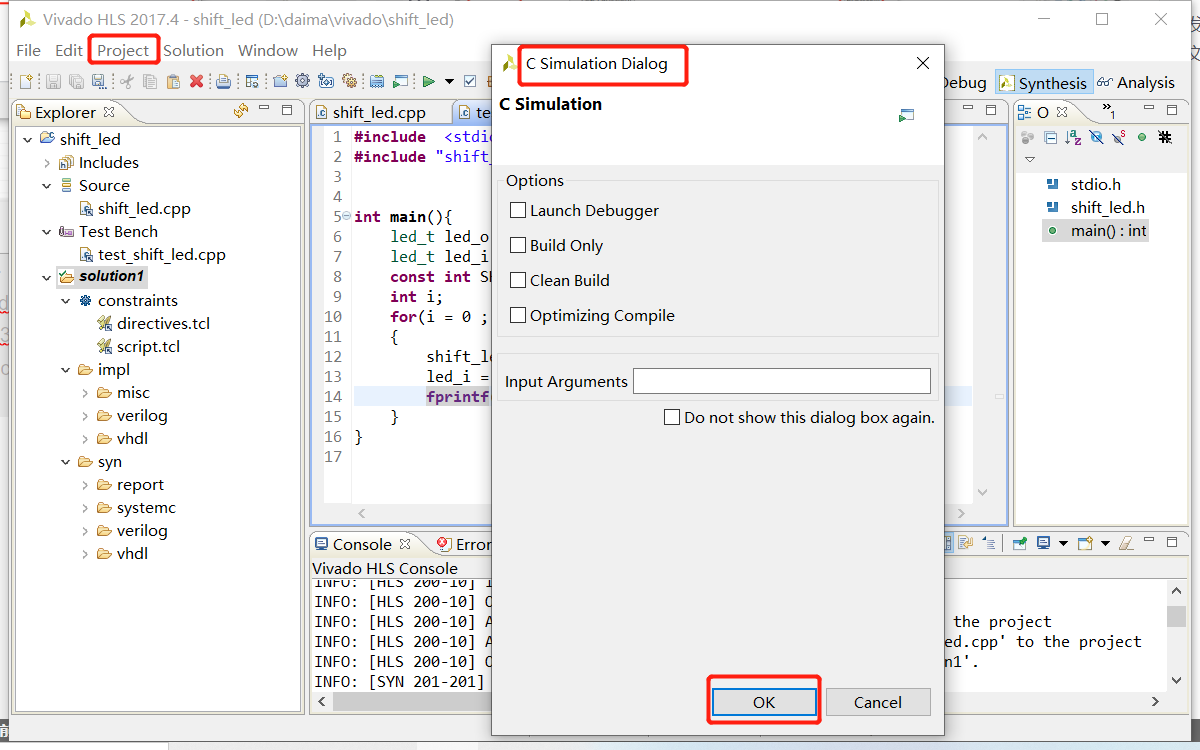The width and height of the screenshot is (1200, 750).
Task: Open the run dropdown arrow in toolbar
Action: point(449,82)
